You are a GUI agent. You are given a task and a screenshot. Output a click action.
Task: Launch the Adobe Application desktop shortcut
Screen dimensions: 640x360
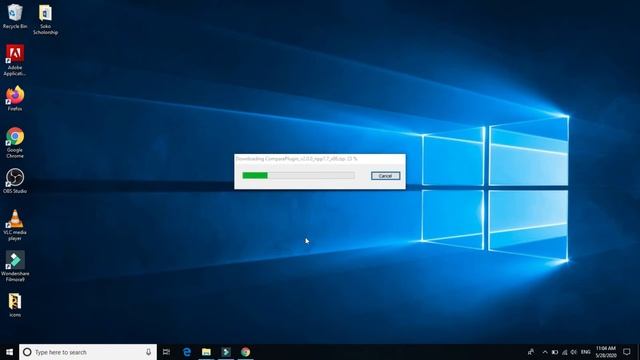(x=15, y=60)
